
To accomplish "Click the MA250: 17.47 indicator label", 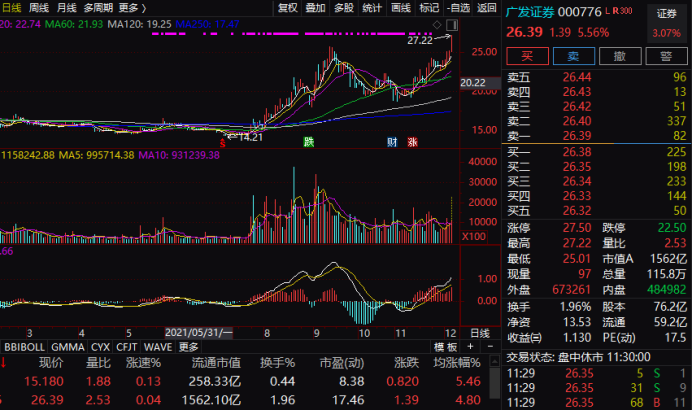I will click(207, 24).
